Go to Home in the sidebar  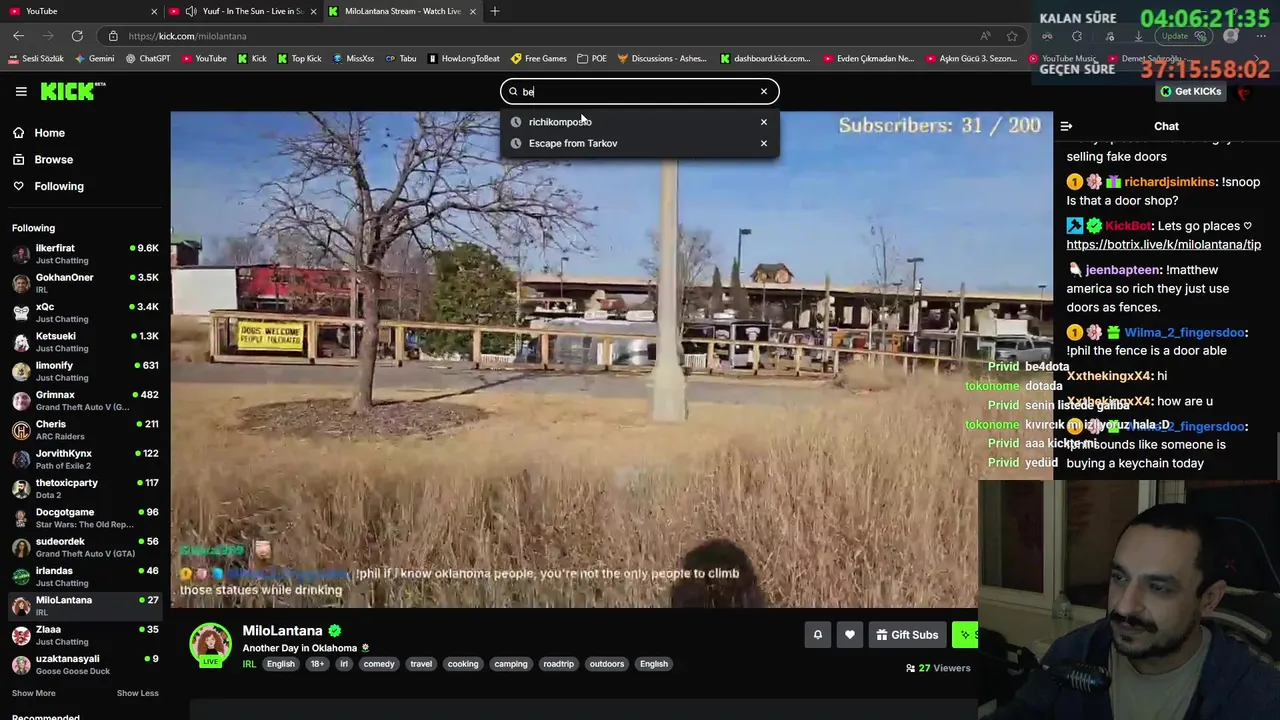(38, 133)
